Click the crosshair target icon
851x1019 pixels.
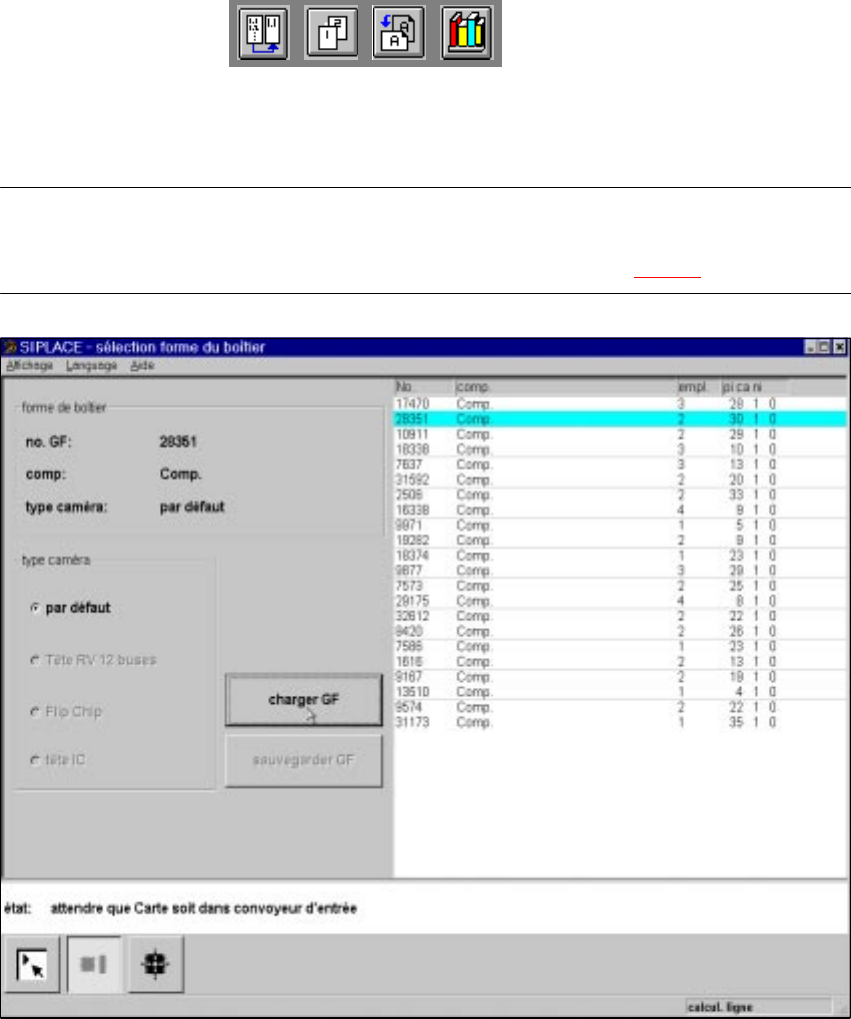click(x=155, y=964)
